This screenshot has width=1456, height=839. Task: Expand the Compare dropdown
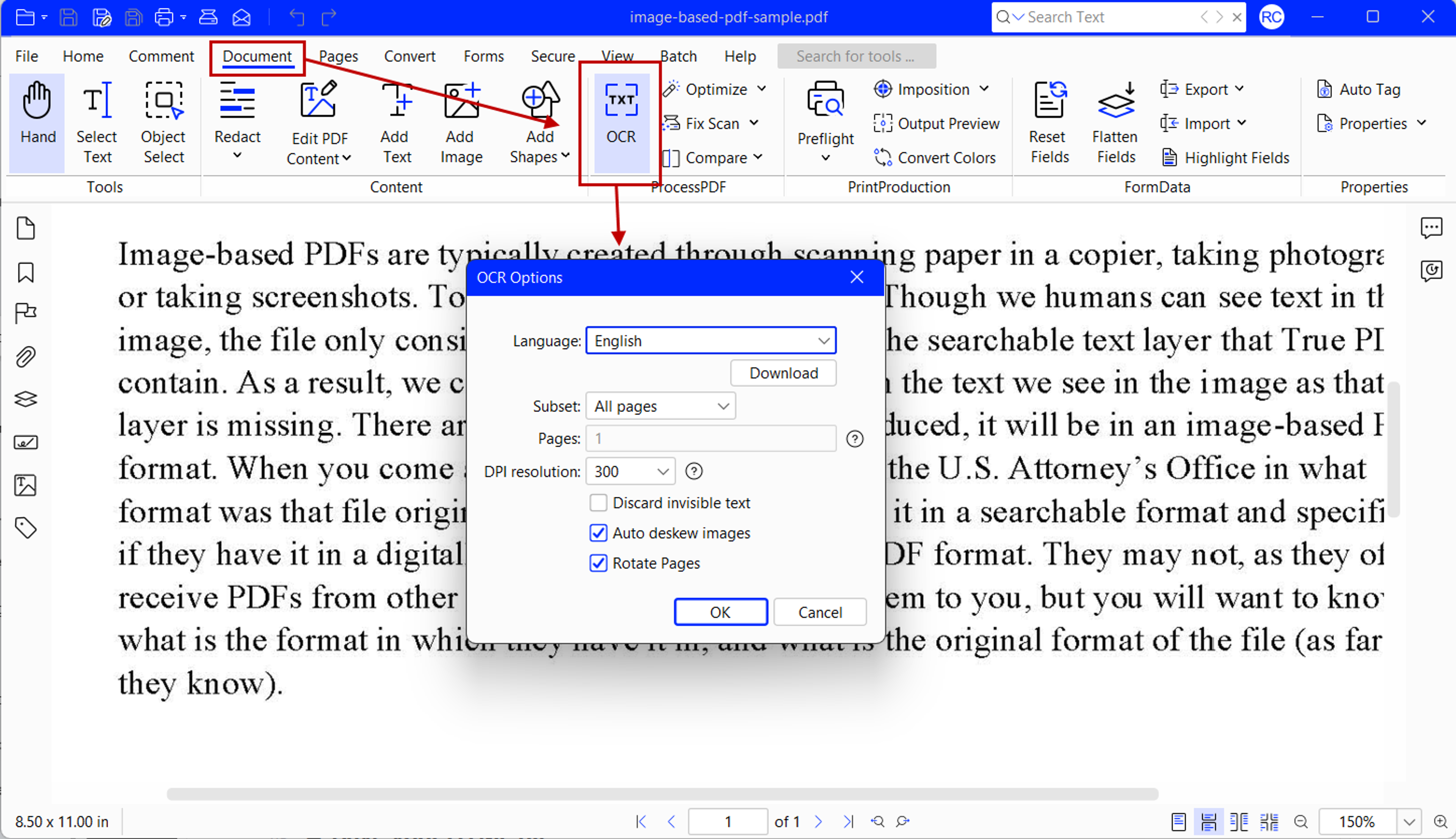coord(758,157)
